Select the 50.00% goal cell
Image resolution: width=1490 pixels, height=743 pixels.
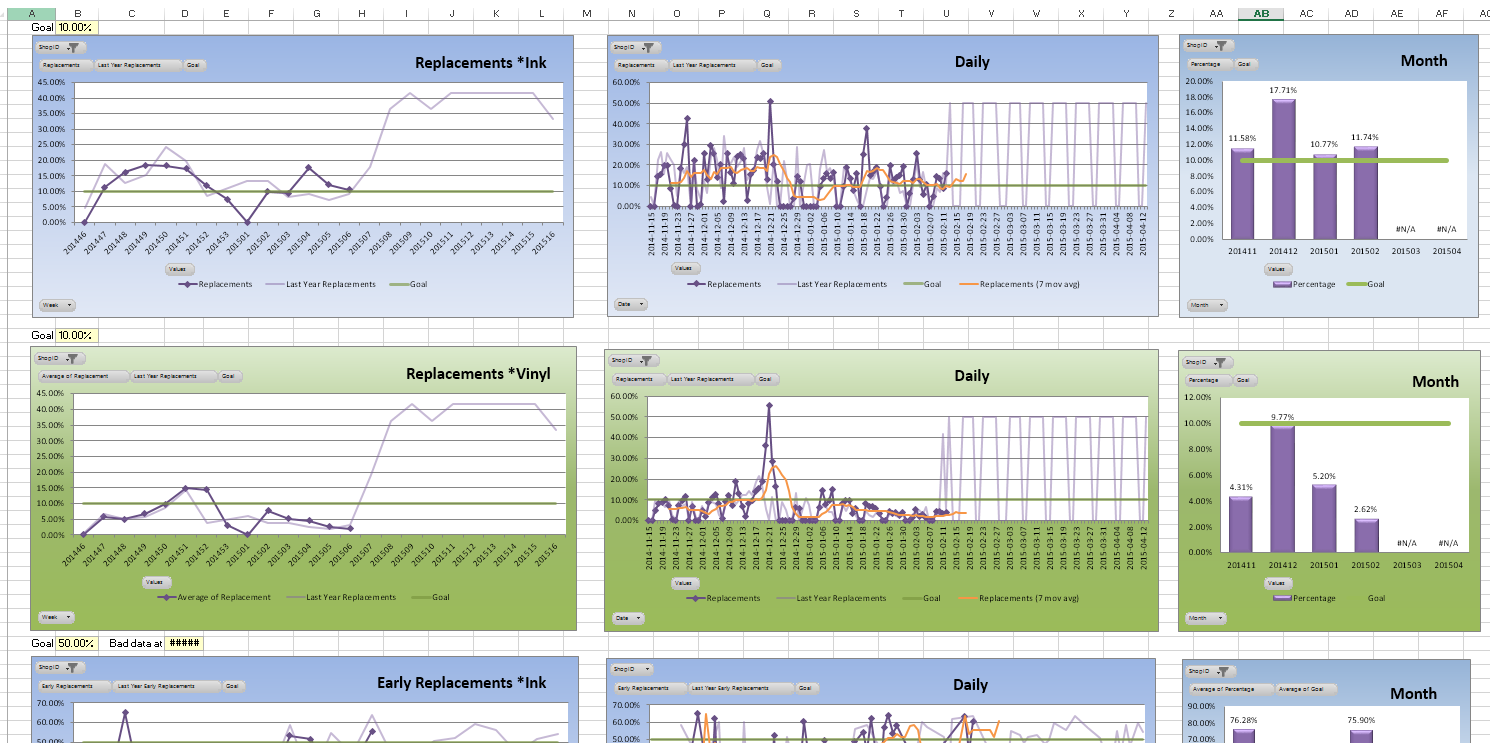(77, 644)
